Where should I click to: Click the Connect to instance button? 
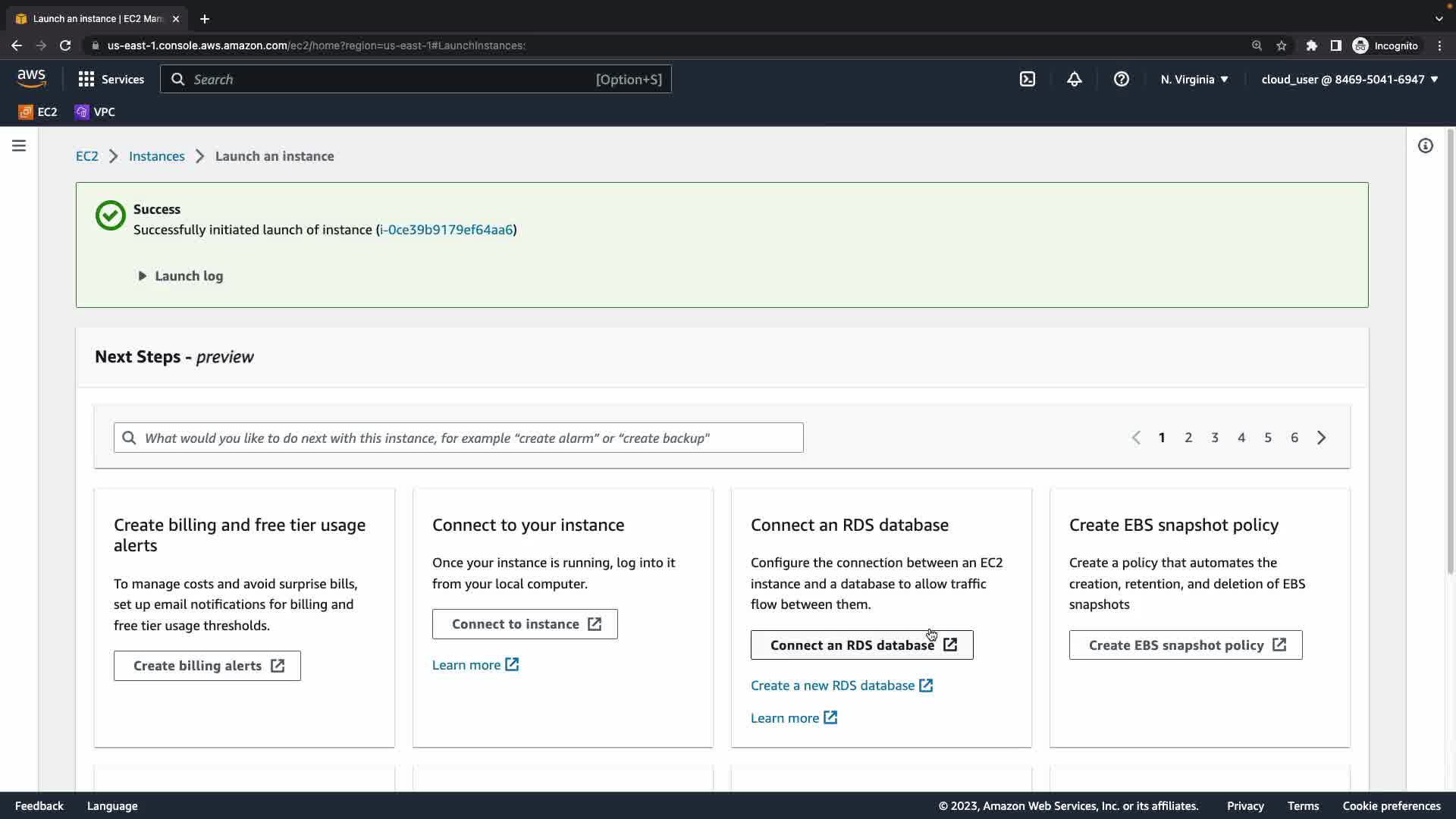point(525,624)
